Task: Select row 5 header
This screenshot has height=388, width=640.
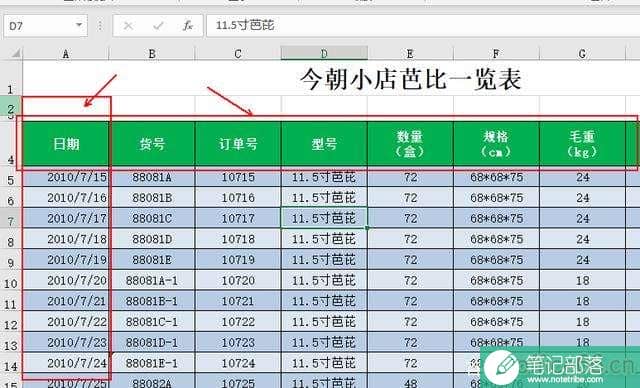Action: tap(11, 177)
